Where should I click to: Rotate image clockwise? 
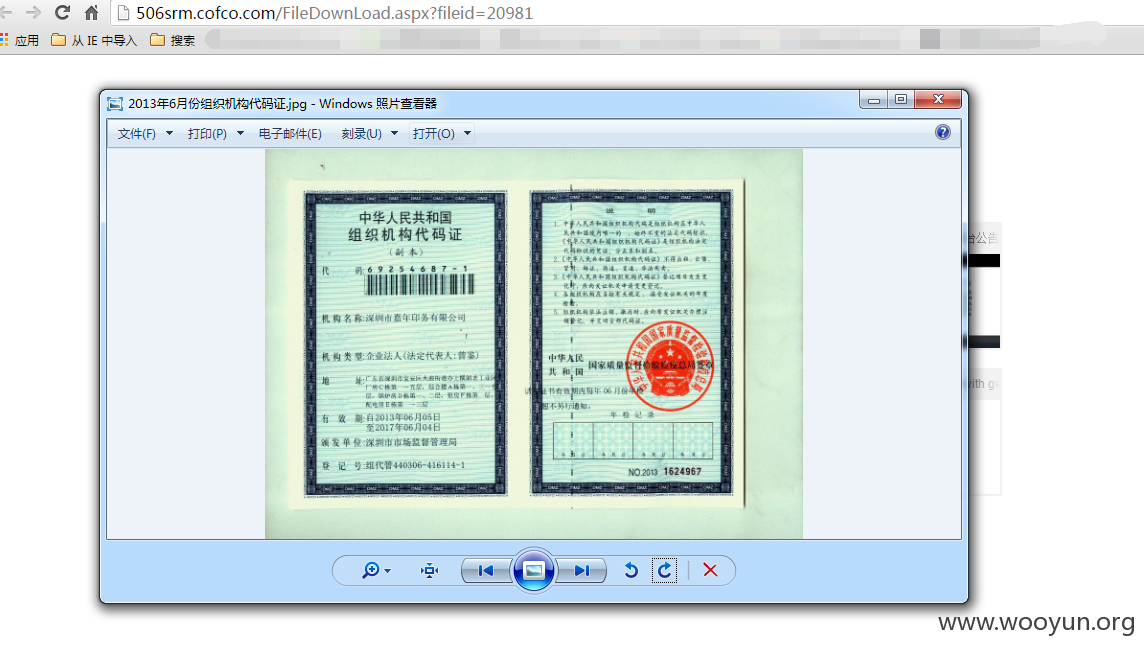pyautogui.click(x=665, y=570)
